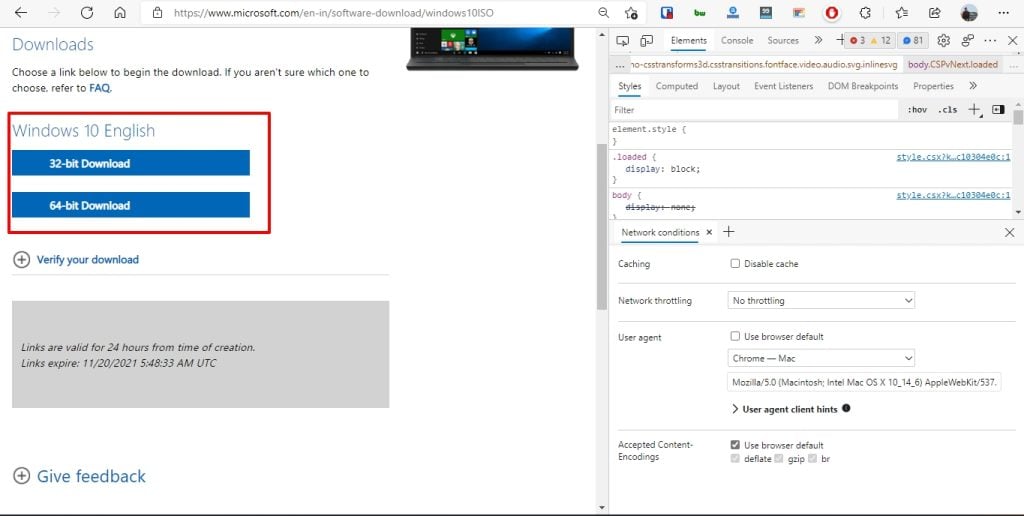This screenshot has height=516, width=1024.
Task: Switch to the Console tab
Action: pos(737,40)
